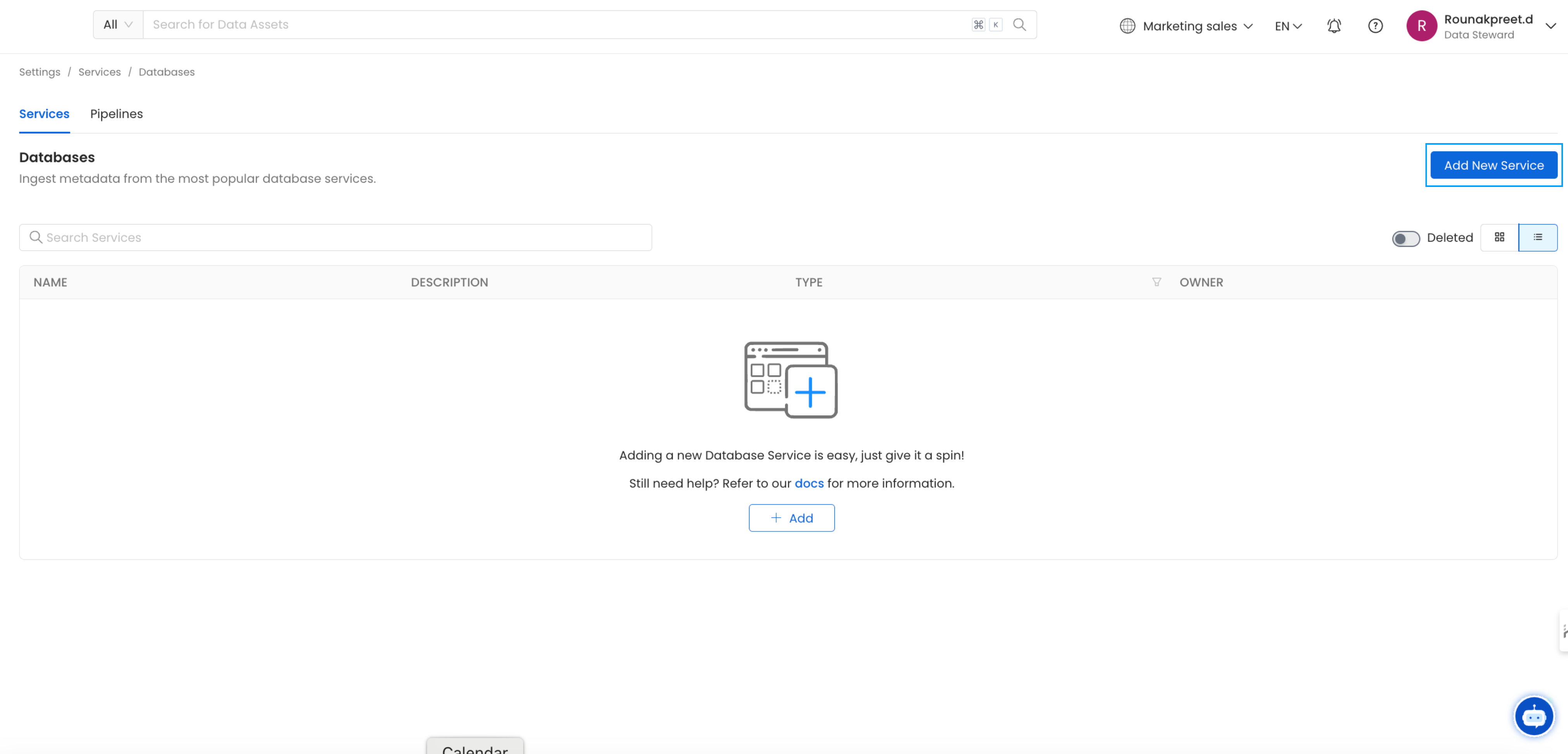Image resolution: width=1568 pixels, height=754 pixels.
Task: Switch to the Pipelines tab
Action: [116, 114]
